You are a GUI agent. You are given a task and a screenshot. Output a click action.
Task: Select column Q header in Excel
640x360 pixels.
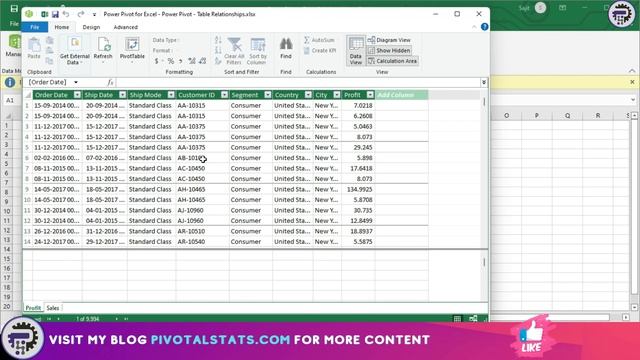pyautogui.click(x=567, y=116)
